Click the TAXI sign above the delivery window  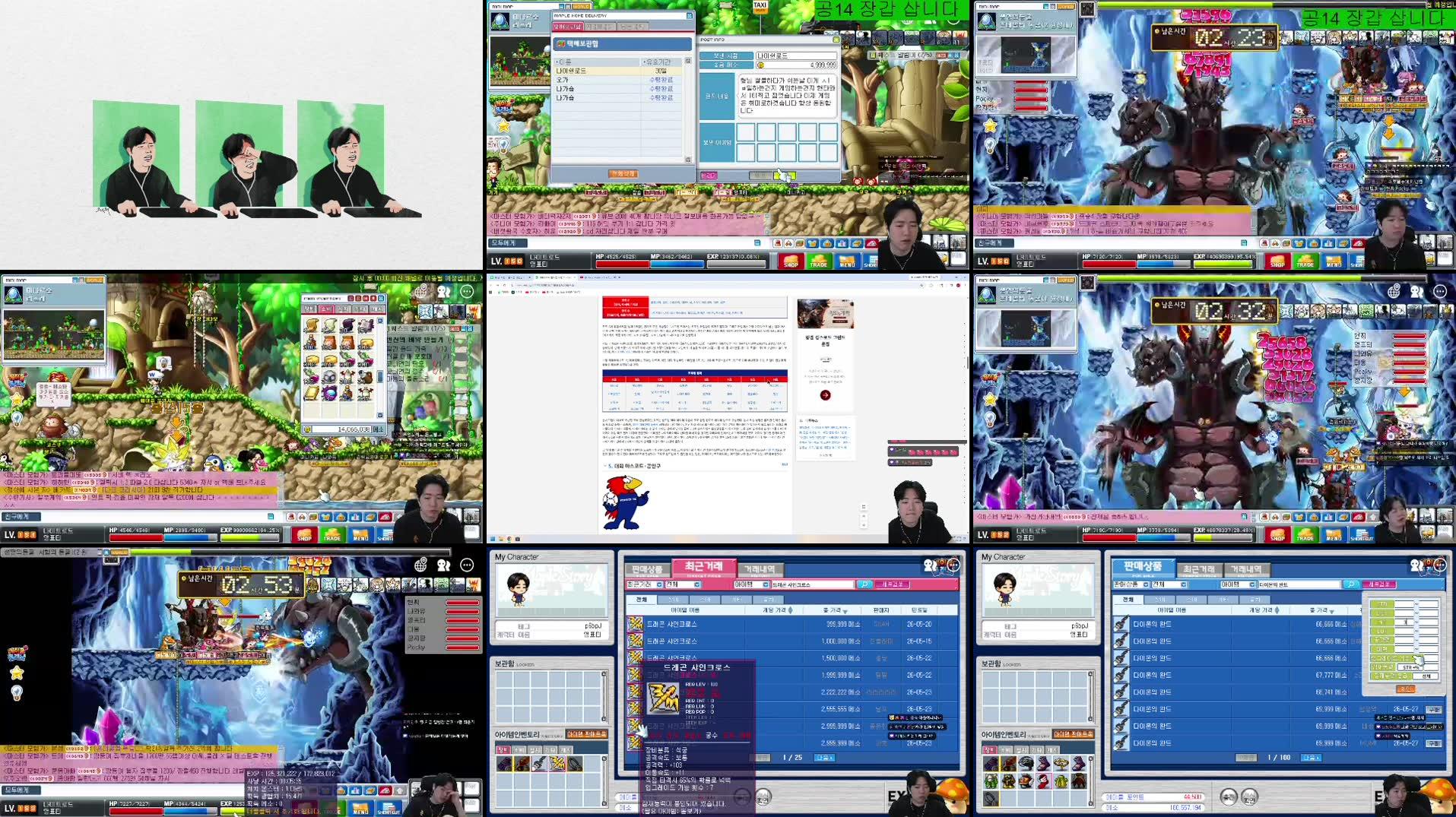[x=759, y=6]
